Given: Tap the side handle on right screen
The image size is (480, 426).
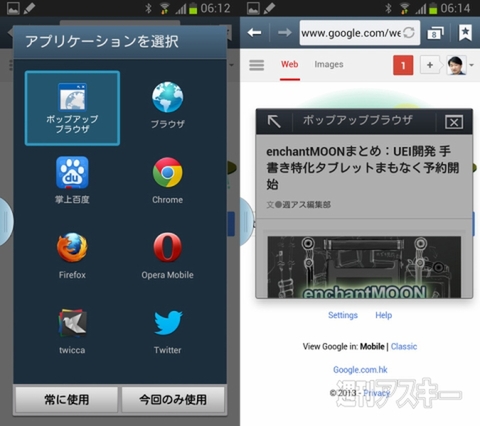Looking at the screenshot, I should (x=246, y=222).
